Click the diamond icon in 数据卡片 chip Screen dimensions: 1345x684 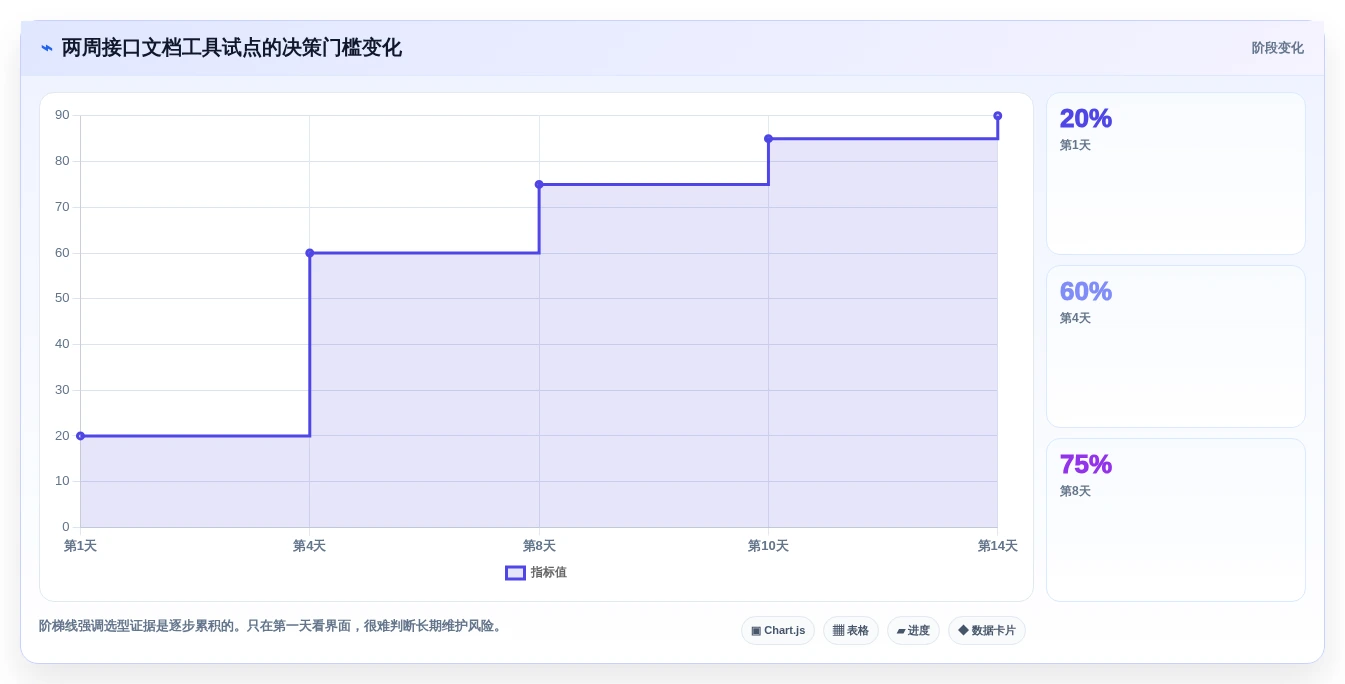click(963, 631)
